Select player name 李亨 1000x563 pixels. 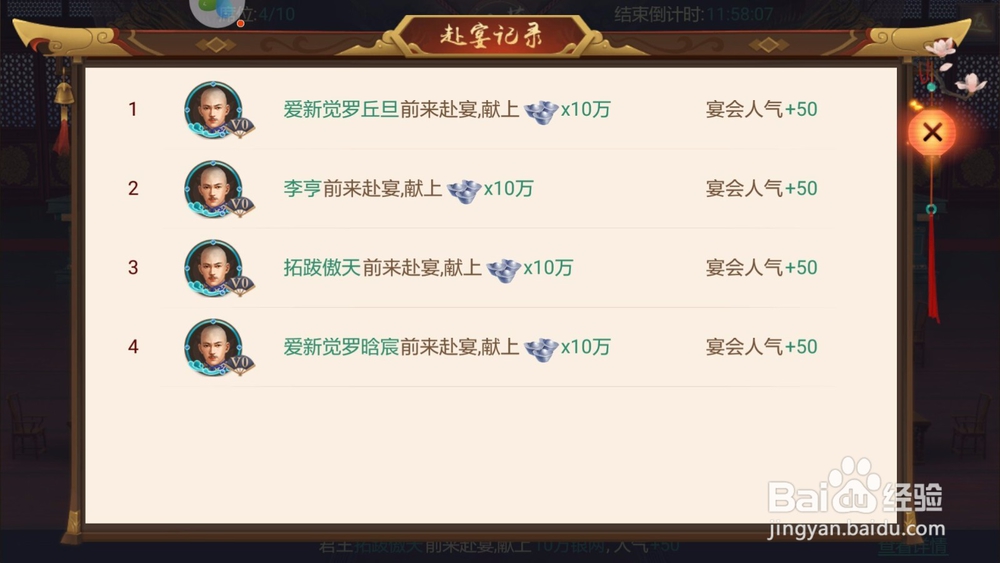coord(302,189)
